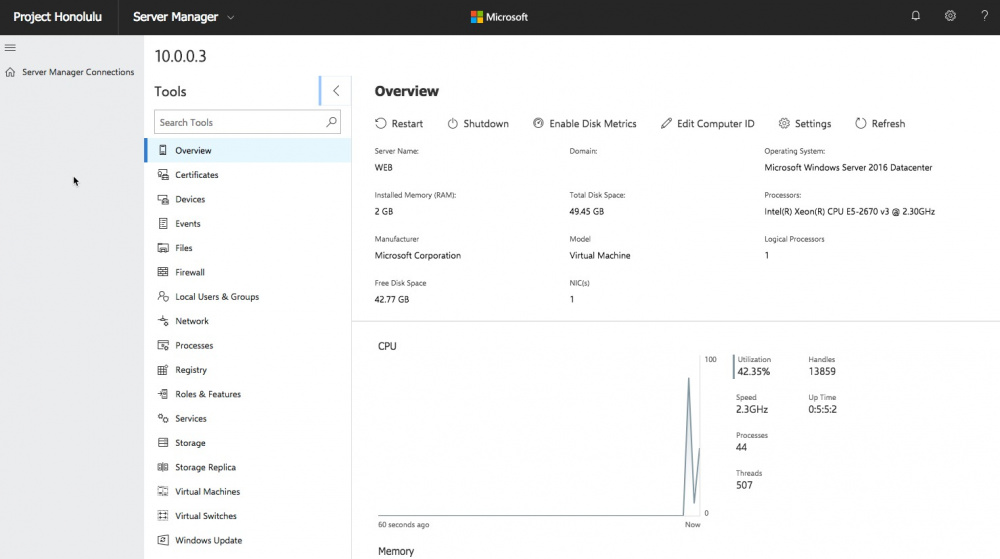Image resolution: width=1000 pixels, height=559 pixels.
Task: Collapse the Tools panel with chevron
Action: (336, 91)
